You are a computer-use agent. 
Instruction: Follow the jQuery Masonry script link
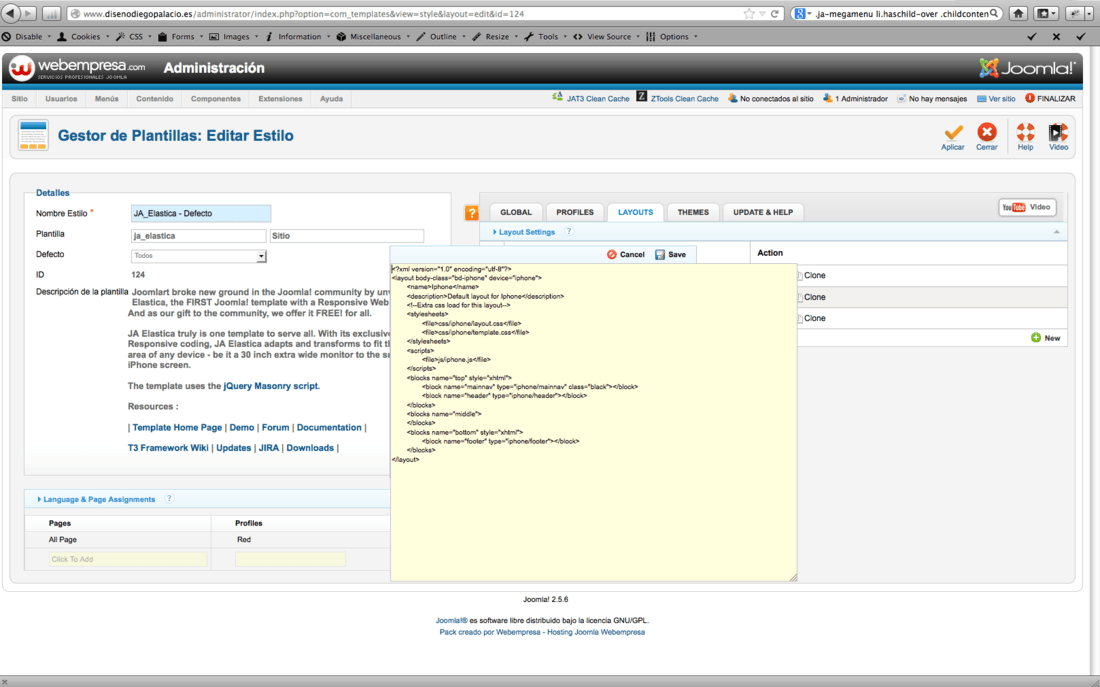coord(271,386)
